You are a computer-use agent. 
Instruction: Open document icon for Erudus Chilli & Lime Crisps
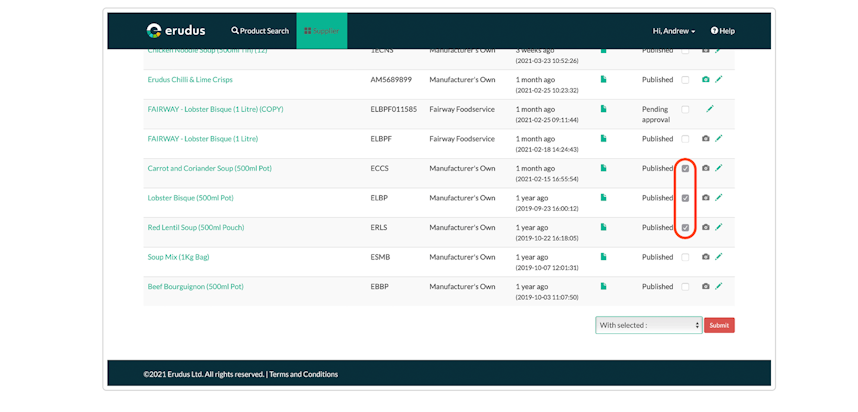coord(604,80)
